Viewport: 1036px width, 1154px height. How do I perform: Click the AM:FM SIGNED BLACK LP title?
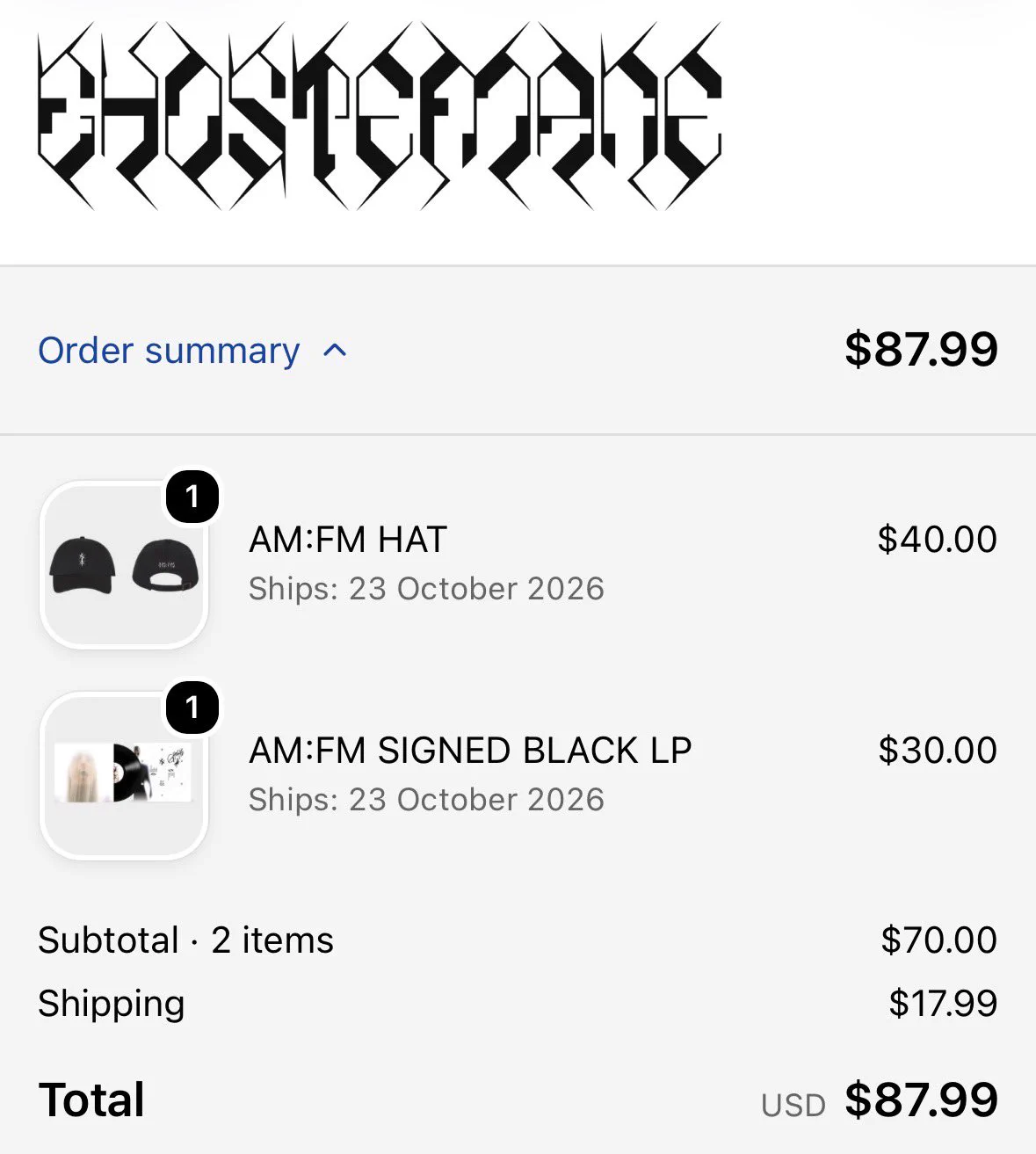tap(470, 751)
